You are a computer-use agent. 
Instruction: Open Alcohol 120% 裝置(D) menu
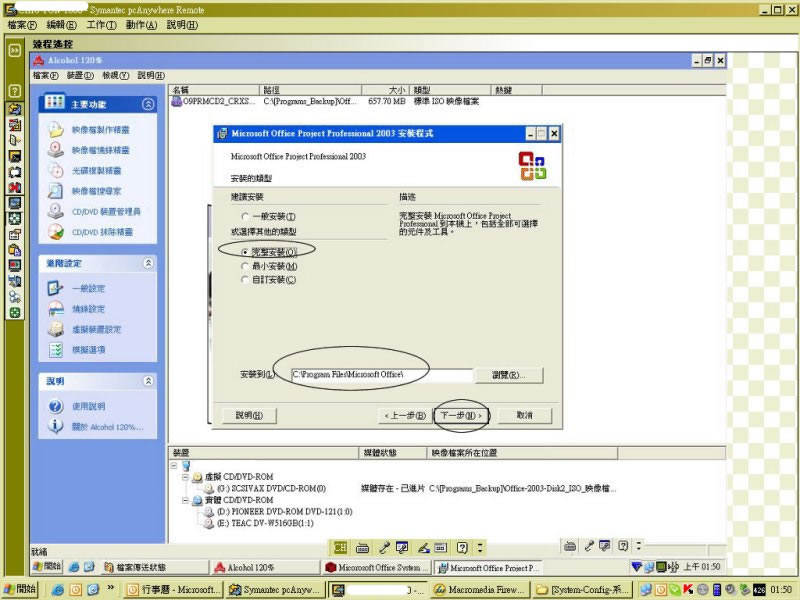click(80, 76)
